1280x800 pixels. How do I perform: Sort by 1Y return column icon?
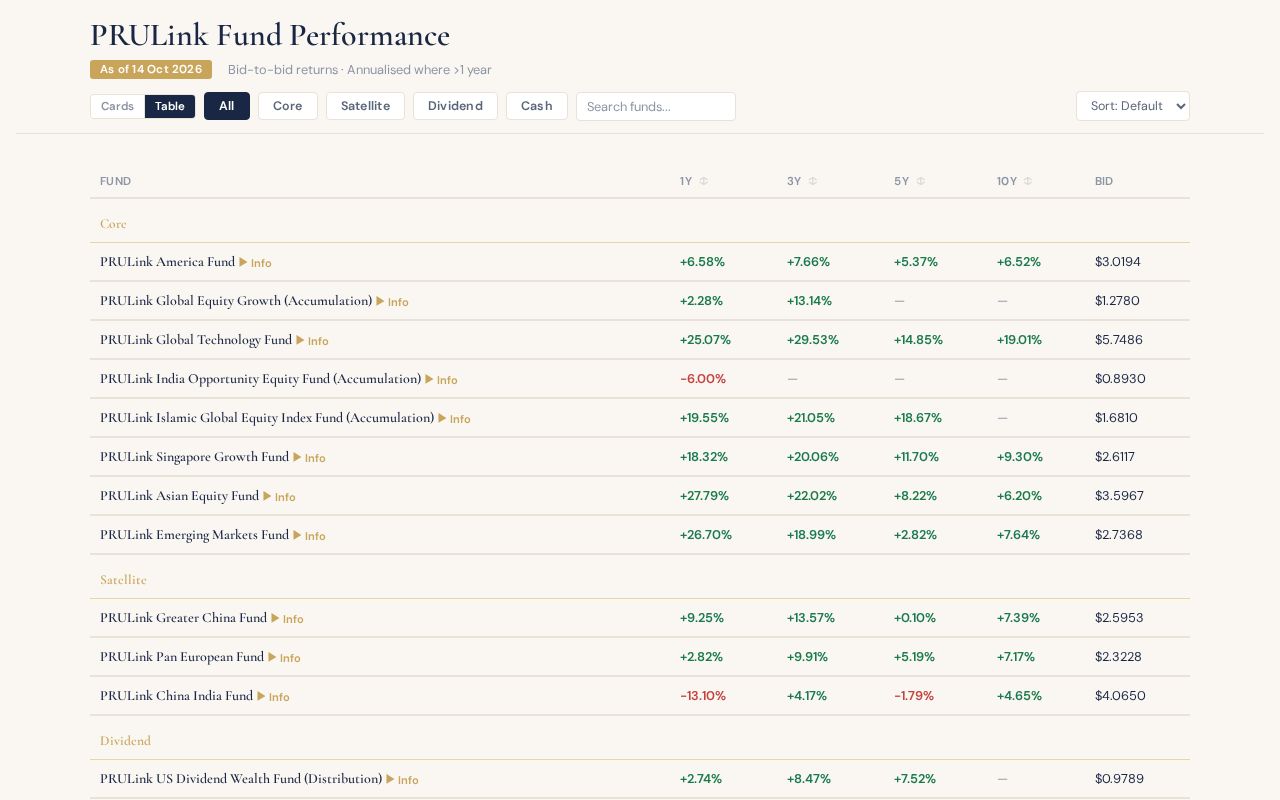click(x=703, y=181)
